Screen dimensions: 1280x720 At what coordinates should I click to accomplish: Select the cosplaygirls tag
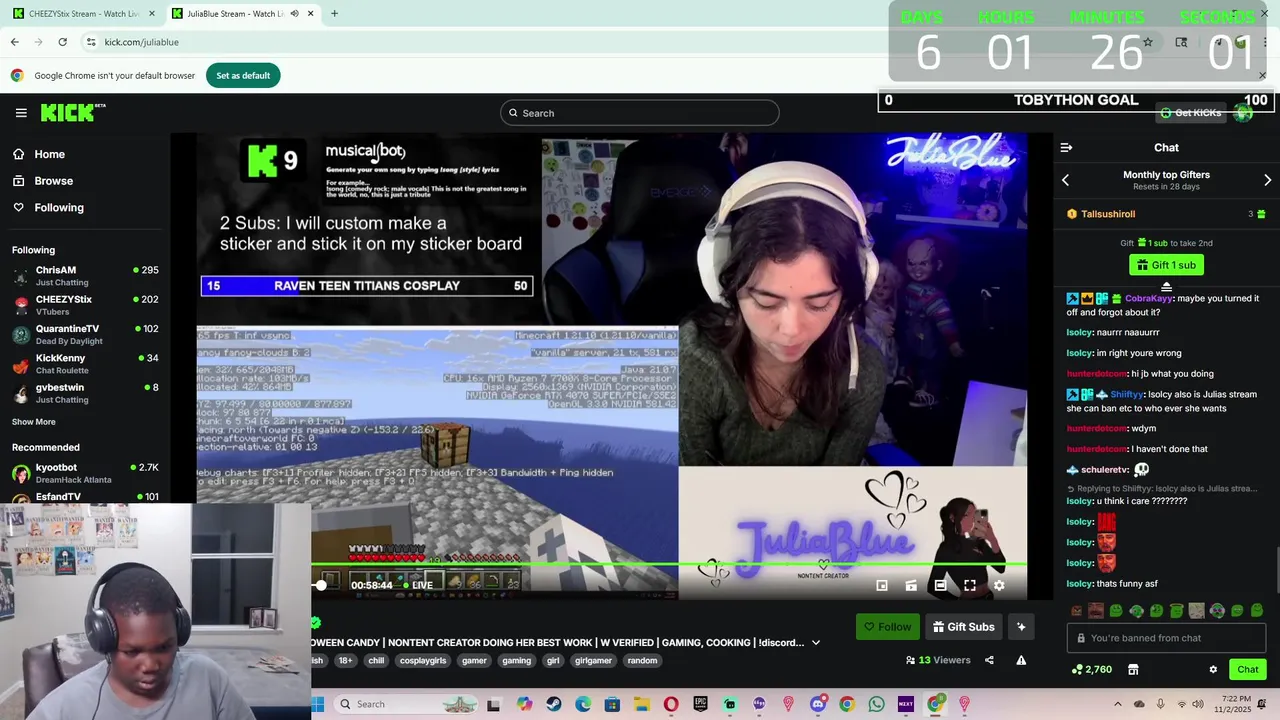pos(423,661)
